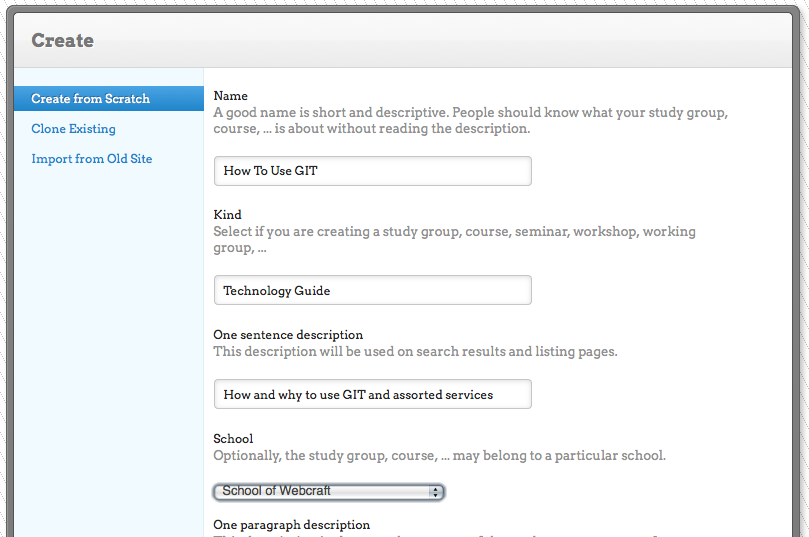Click the Kind field label
This screenshot has width=809, height=537.
click(x=227, y=215)
